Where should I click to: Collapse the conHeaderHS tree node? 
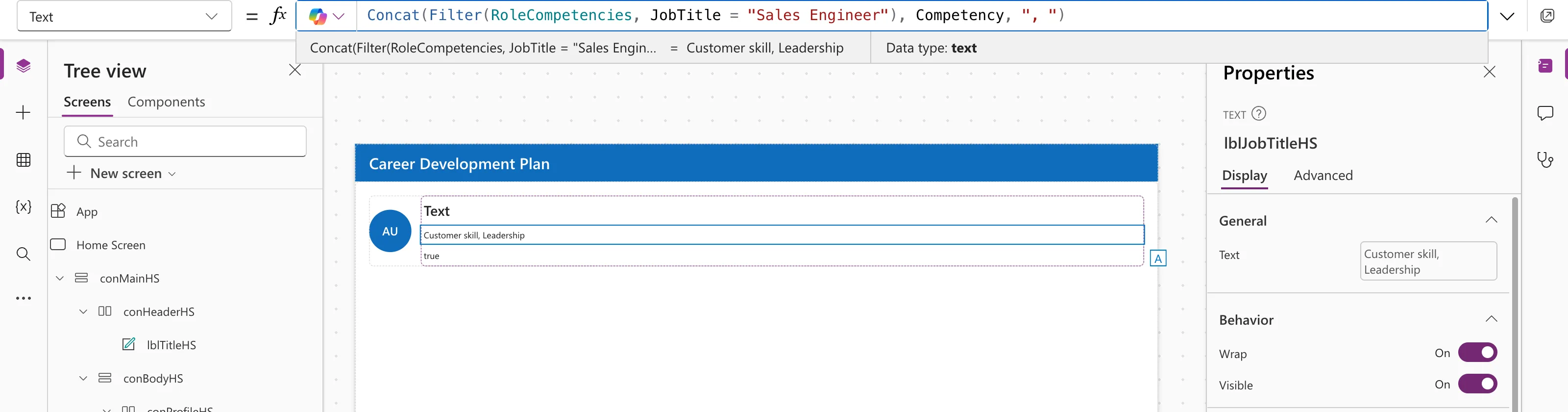(83, 312)
